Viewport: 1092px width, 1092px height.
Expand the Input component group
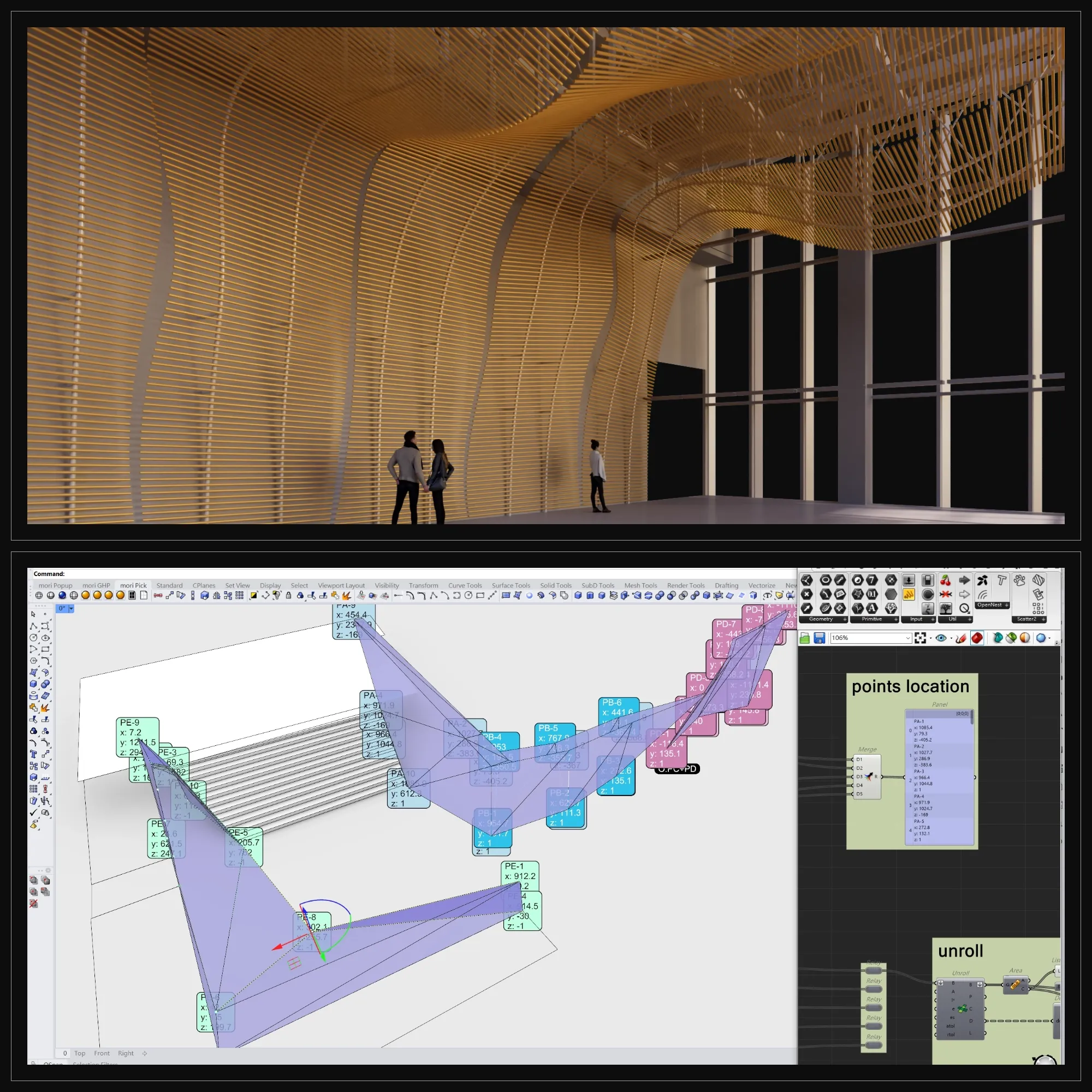tap(919, 620)
